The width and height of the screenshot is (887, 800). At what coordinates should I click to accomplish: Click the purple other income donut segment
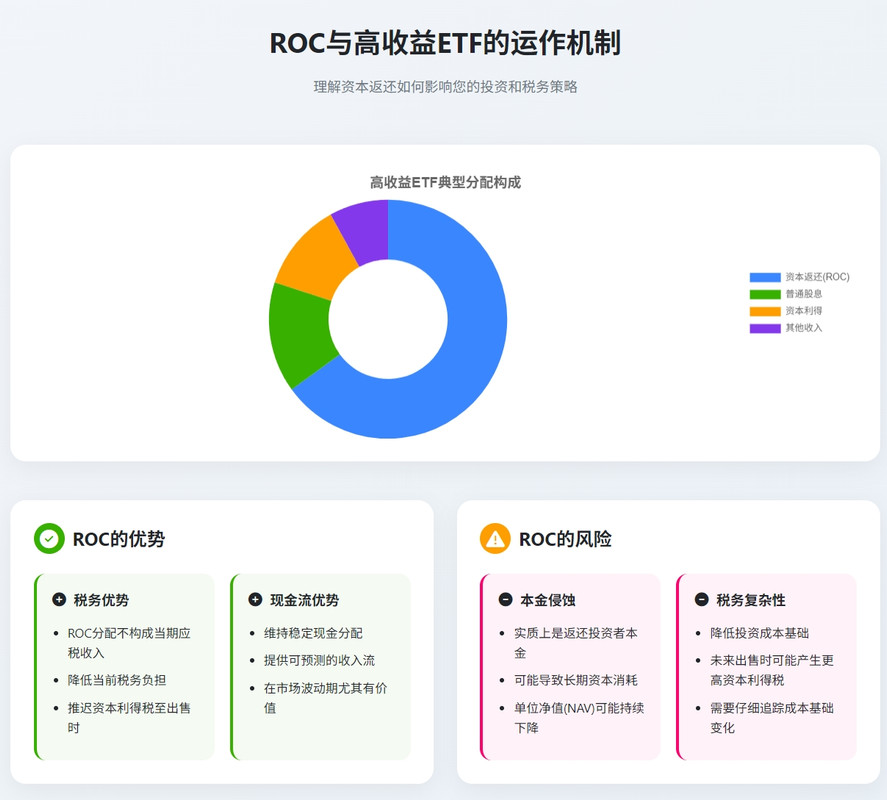[x=365, y=232]
